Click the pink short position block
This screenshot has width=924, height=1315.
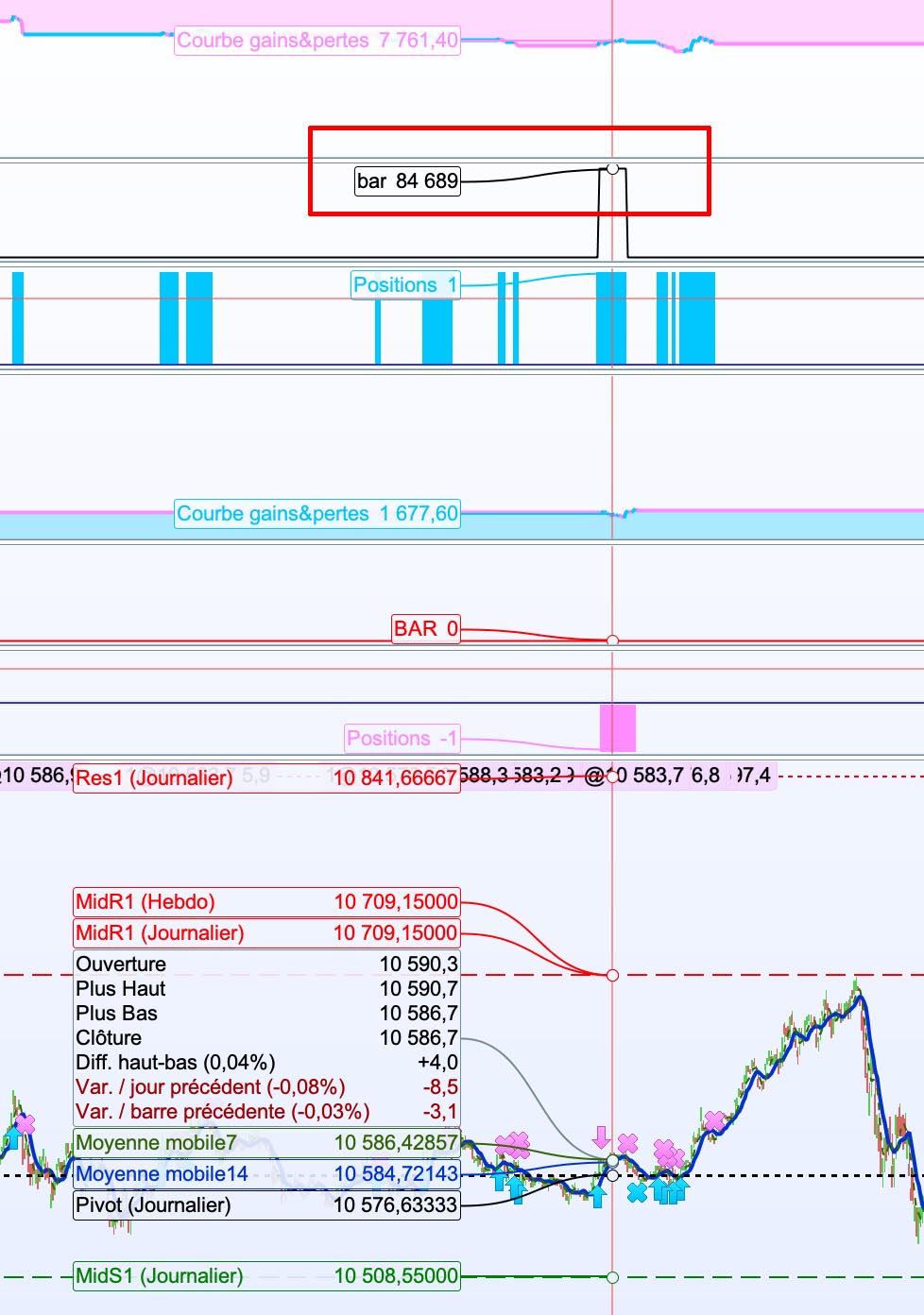click(x=618, y=727)
